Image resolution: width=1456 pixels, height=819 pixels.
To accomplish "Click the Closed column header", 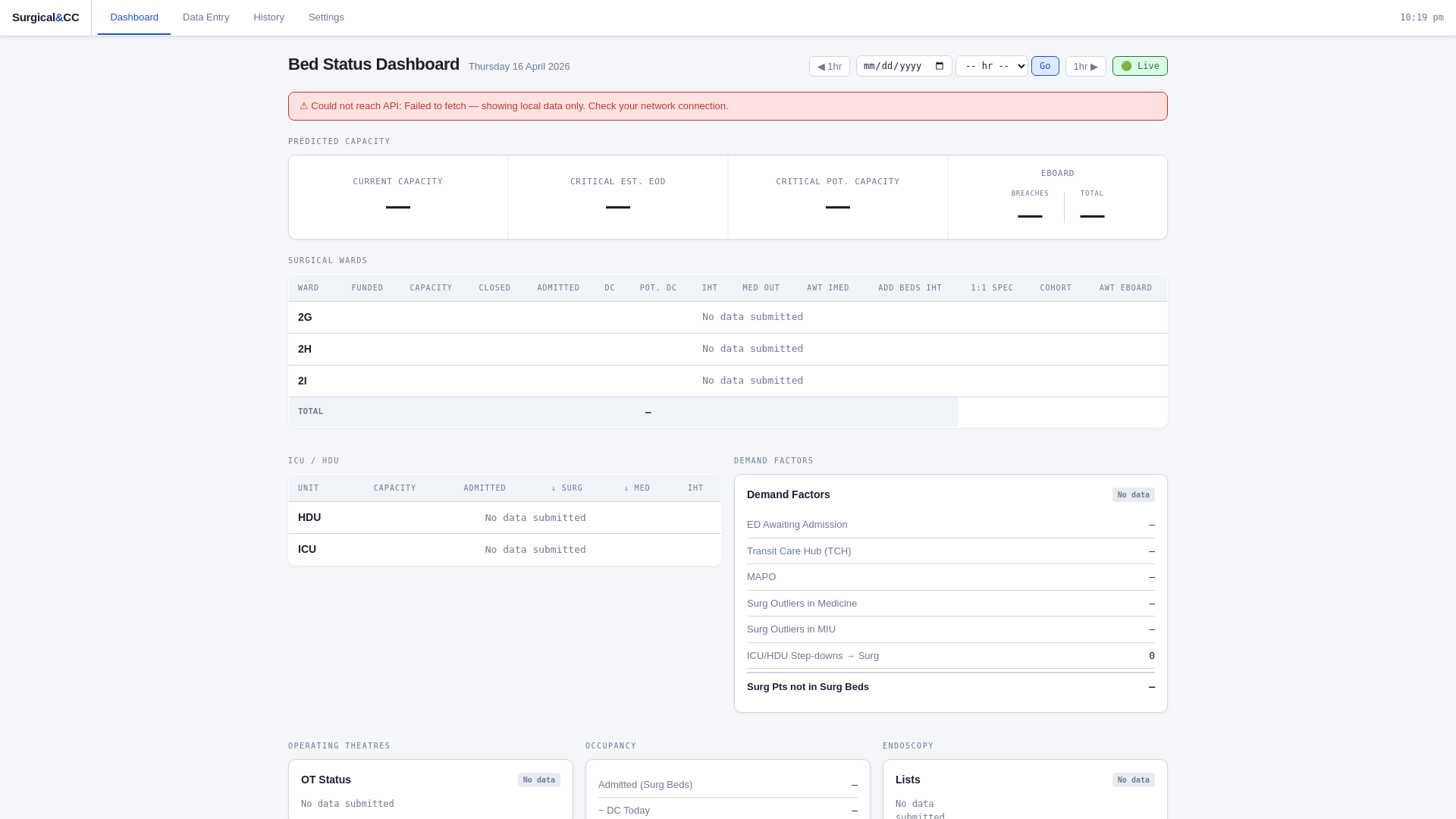I will pos(494,288).
